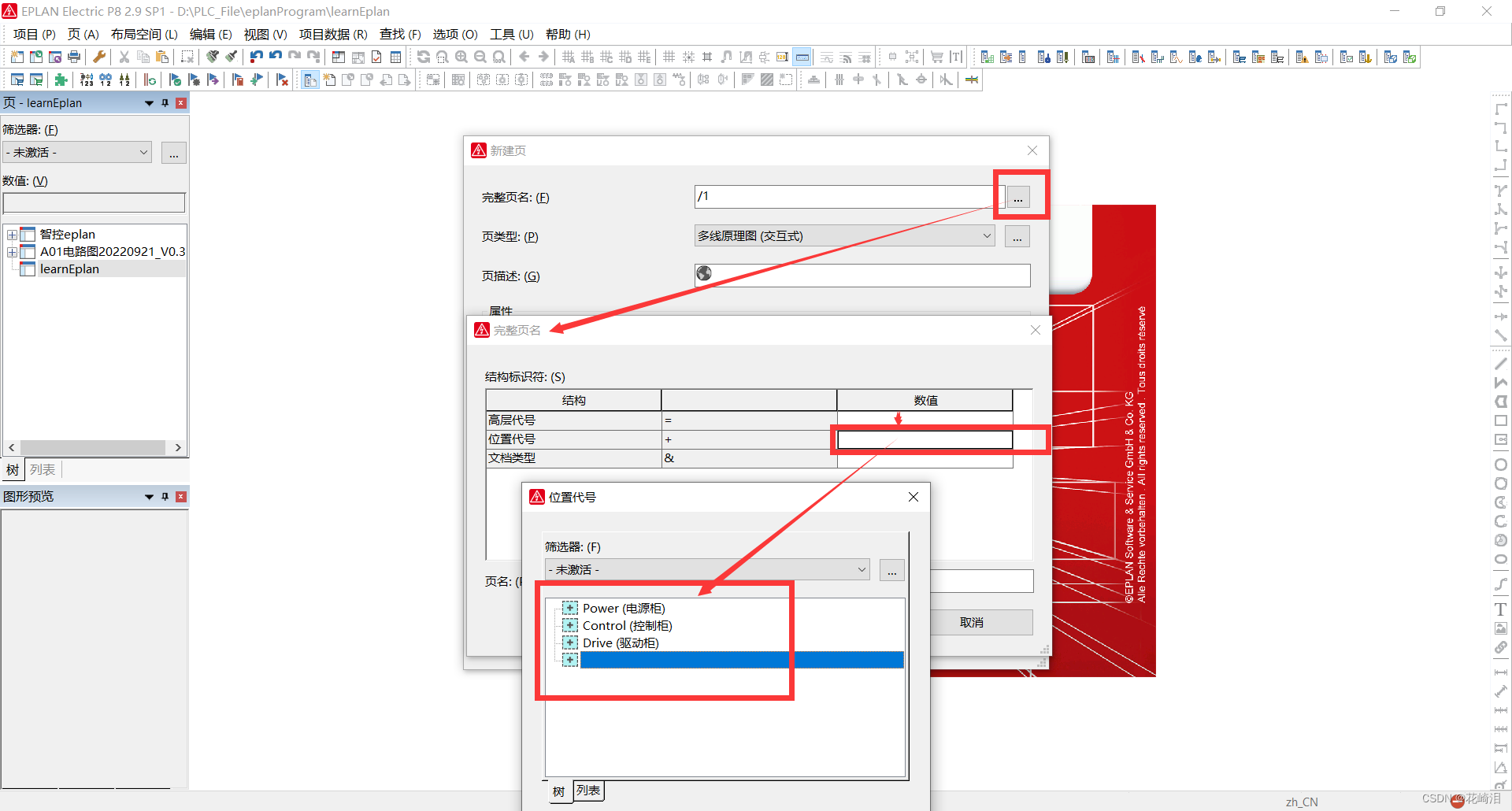Viewport: 1512px width, 811px height.
Task: Open the 筛选器 dropdown in 位置代号 dialog
Action: coord(707,569)
